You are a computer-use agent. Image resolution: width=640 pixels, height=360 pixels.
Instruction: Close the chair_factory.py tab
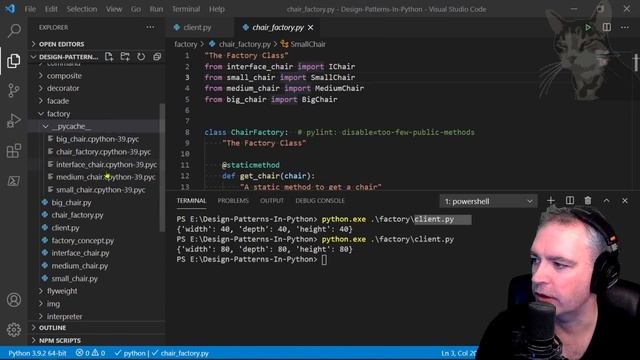[311, 27]
